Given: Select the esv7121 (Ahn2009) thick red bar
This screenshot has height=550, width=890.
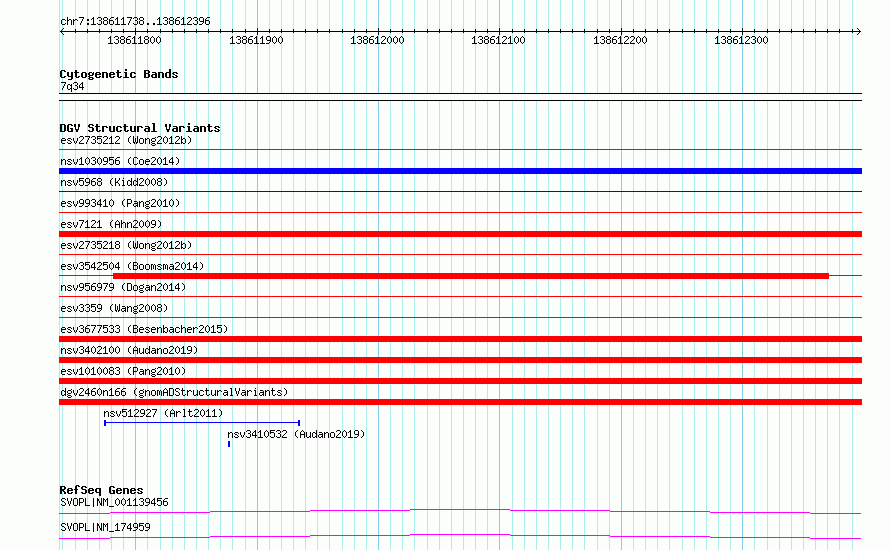Looking at the screenshot, I should click(460, 234).
